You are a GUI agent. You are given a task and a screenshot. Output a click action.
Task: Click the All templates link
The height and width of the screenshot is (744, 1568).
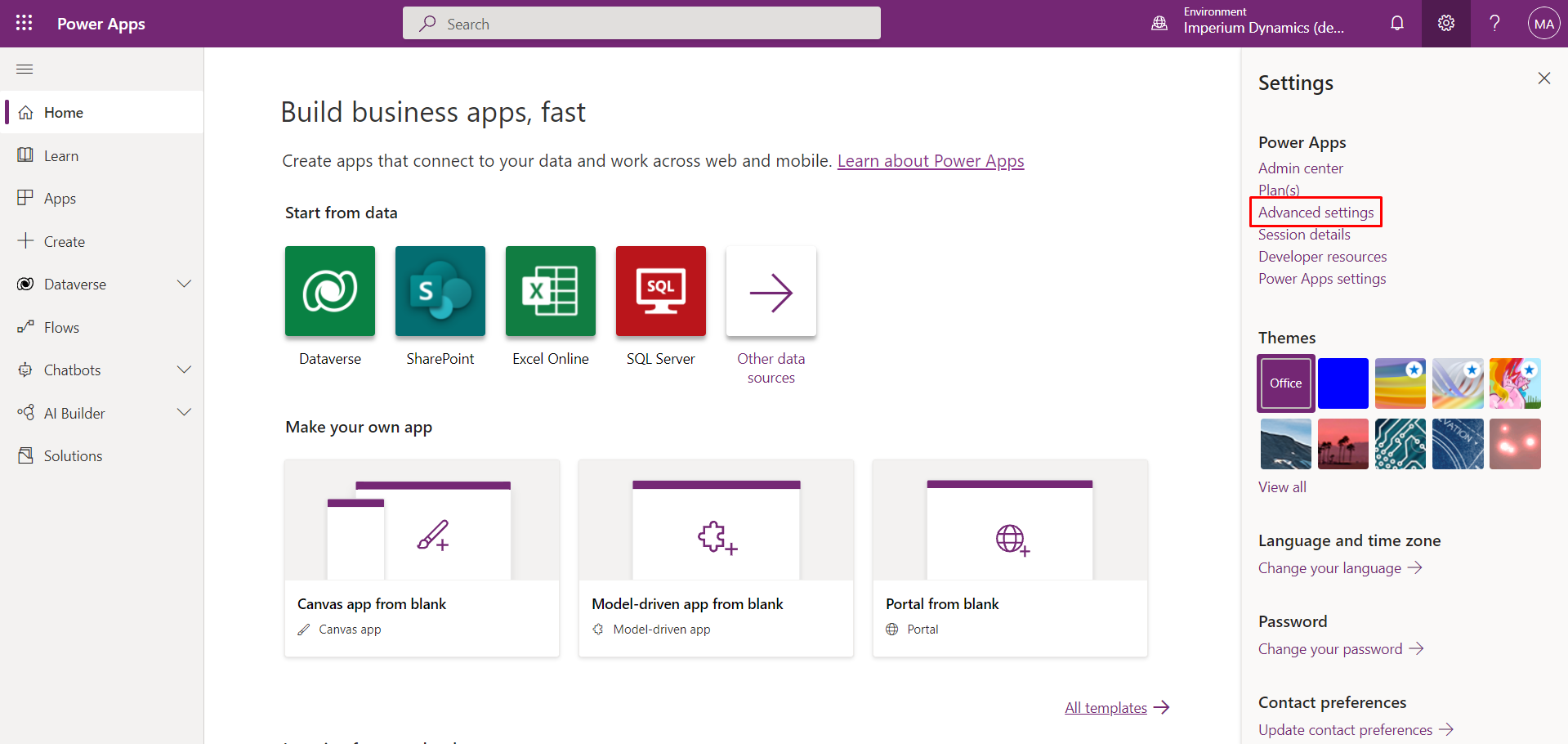[1106, 708]
